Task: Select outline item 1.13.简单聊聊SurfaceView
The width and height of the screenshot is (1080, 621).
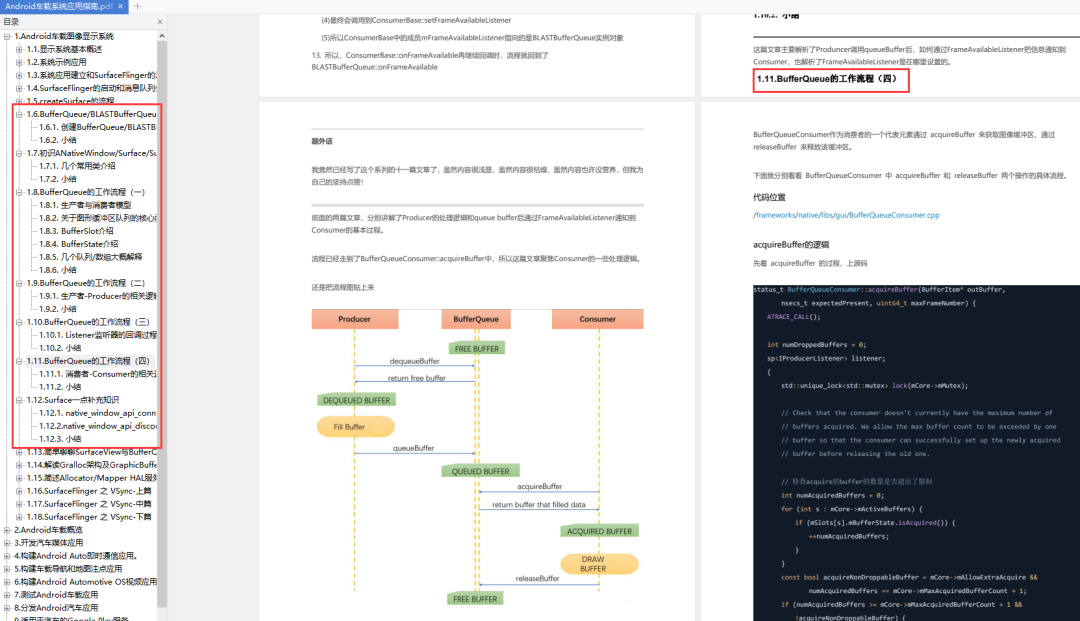Action: (x=91, y=452)
